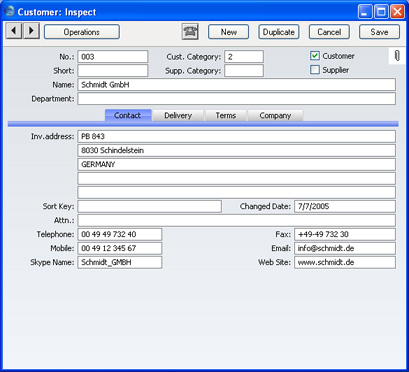Image resolution: width=409 pixels, height=372 pixels.
Task: Click the Name field with Schmidt GmbH
Action: [237, 85]
